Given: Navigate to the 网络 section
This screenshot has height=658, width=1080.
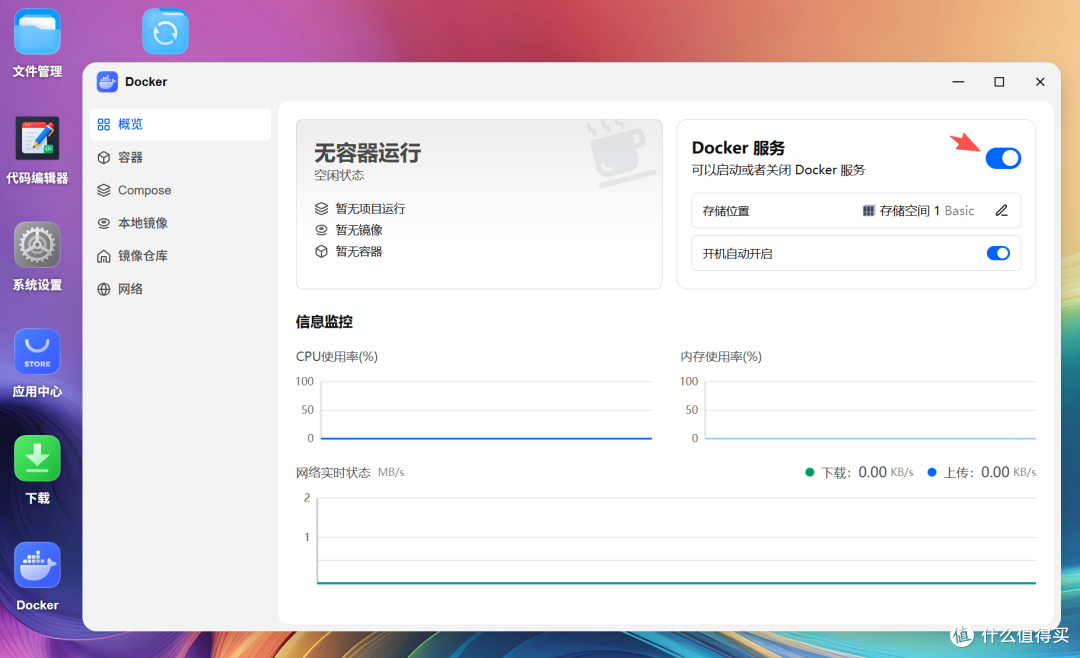Looking at the screenshot, I should 180,289.
